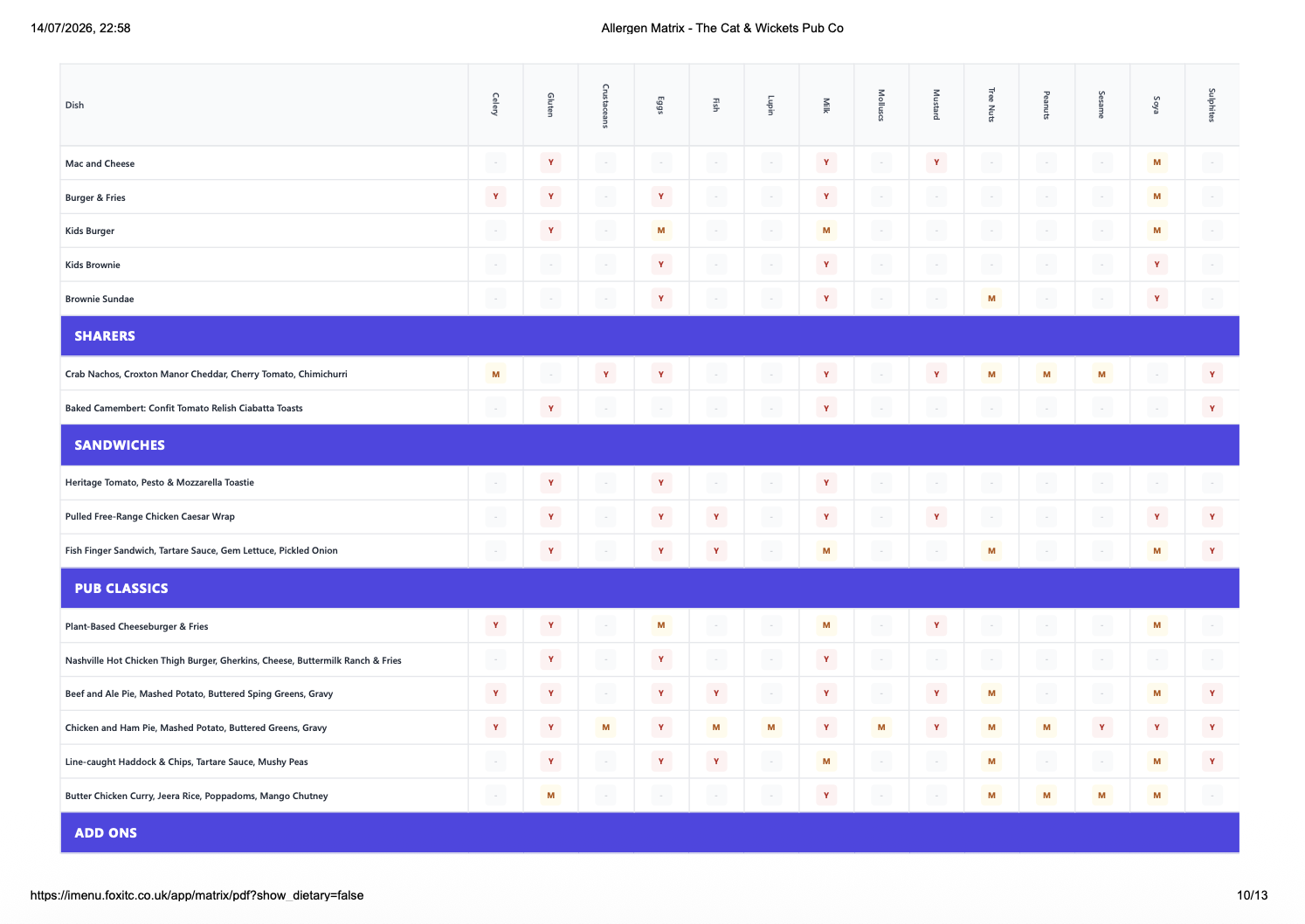Click the Crustaceans column header

[605, 106]
